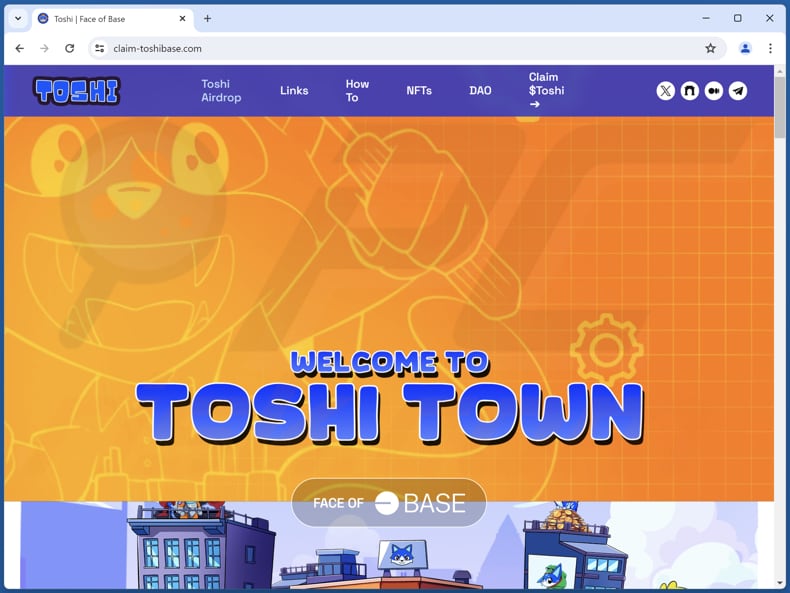Open a new browser tab

[x=207, y=18]
